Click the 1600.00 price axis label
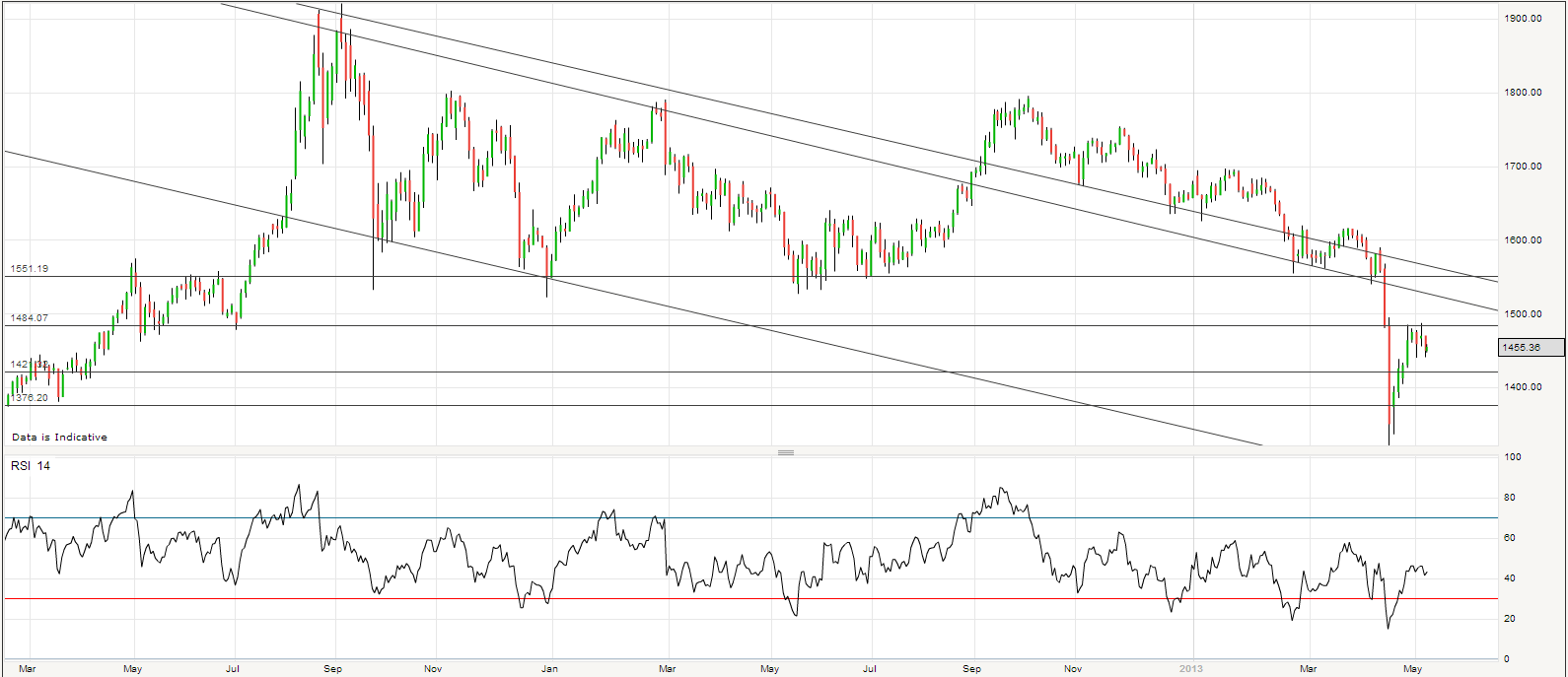This screenshot has width=1568, height=677. click(1524, 240)
